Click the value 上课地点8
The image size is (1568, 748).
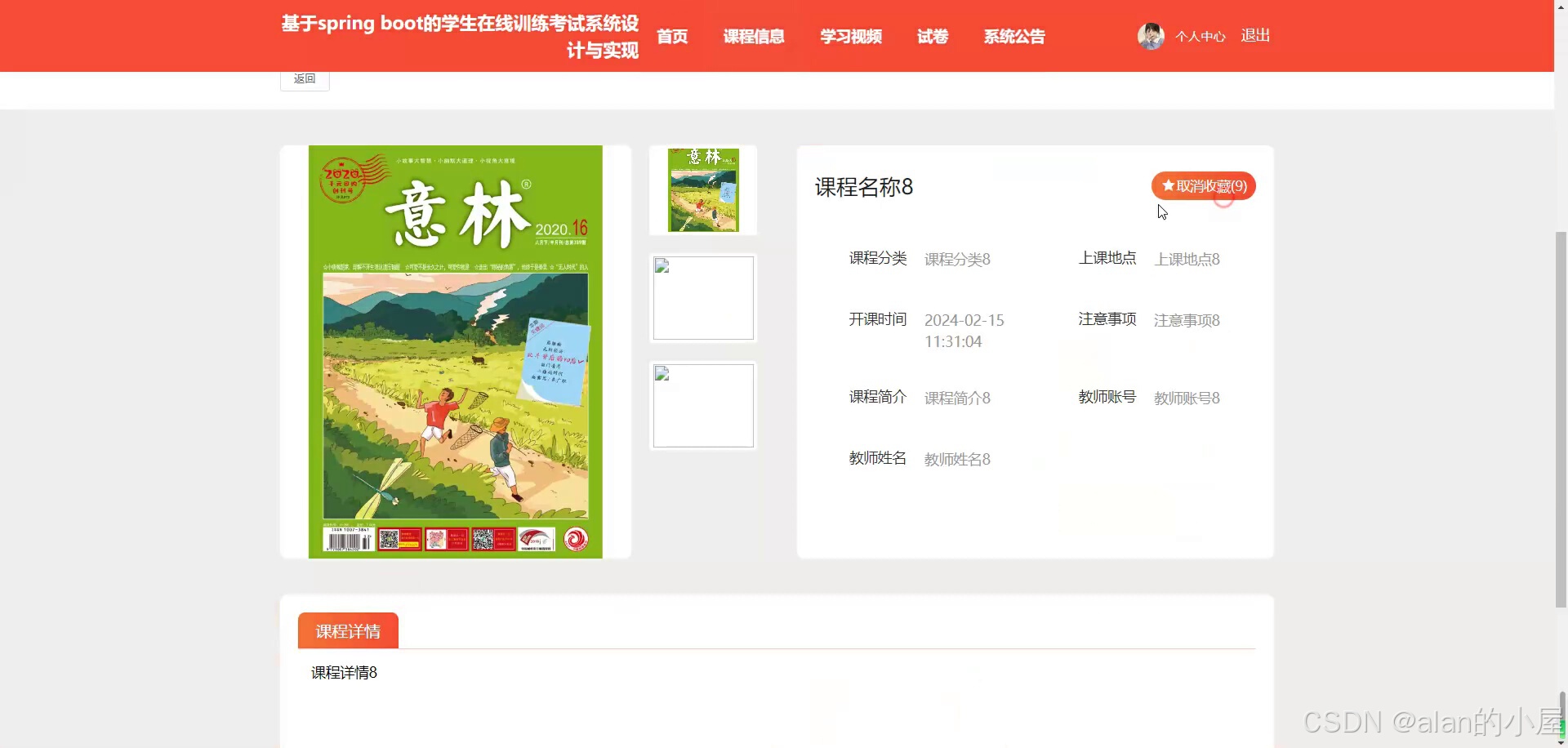[x=1187, y=259]
